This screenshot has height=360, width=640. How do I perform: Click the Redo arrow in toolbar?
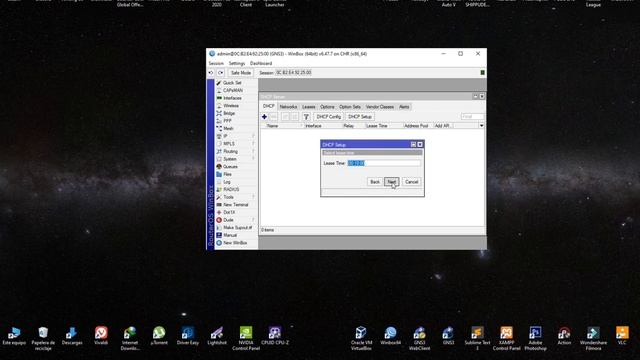pos(221,73)
